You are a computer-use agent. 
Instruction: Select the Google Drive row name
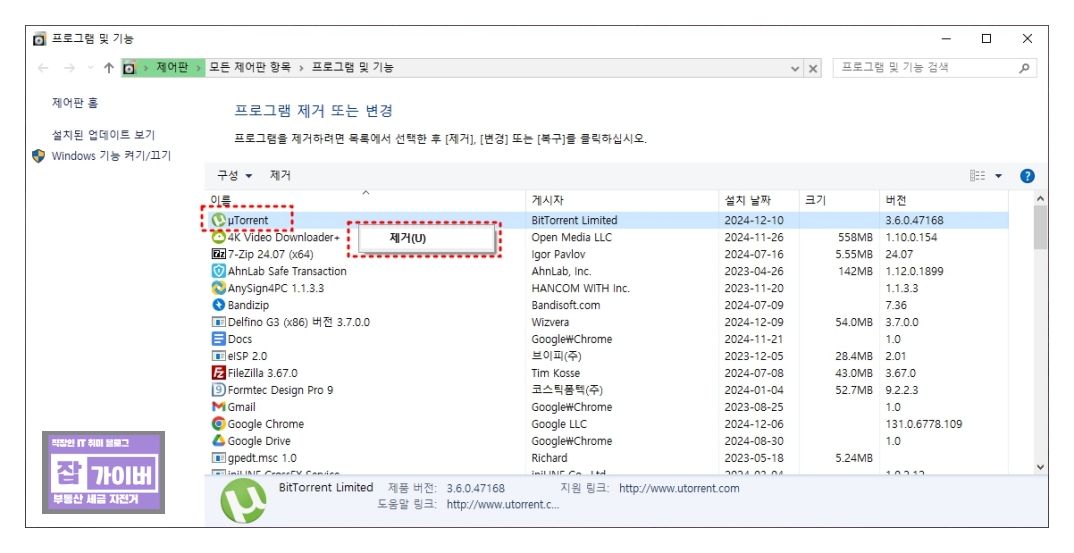click(x=259, y=441)
